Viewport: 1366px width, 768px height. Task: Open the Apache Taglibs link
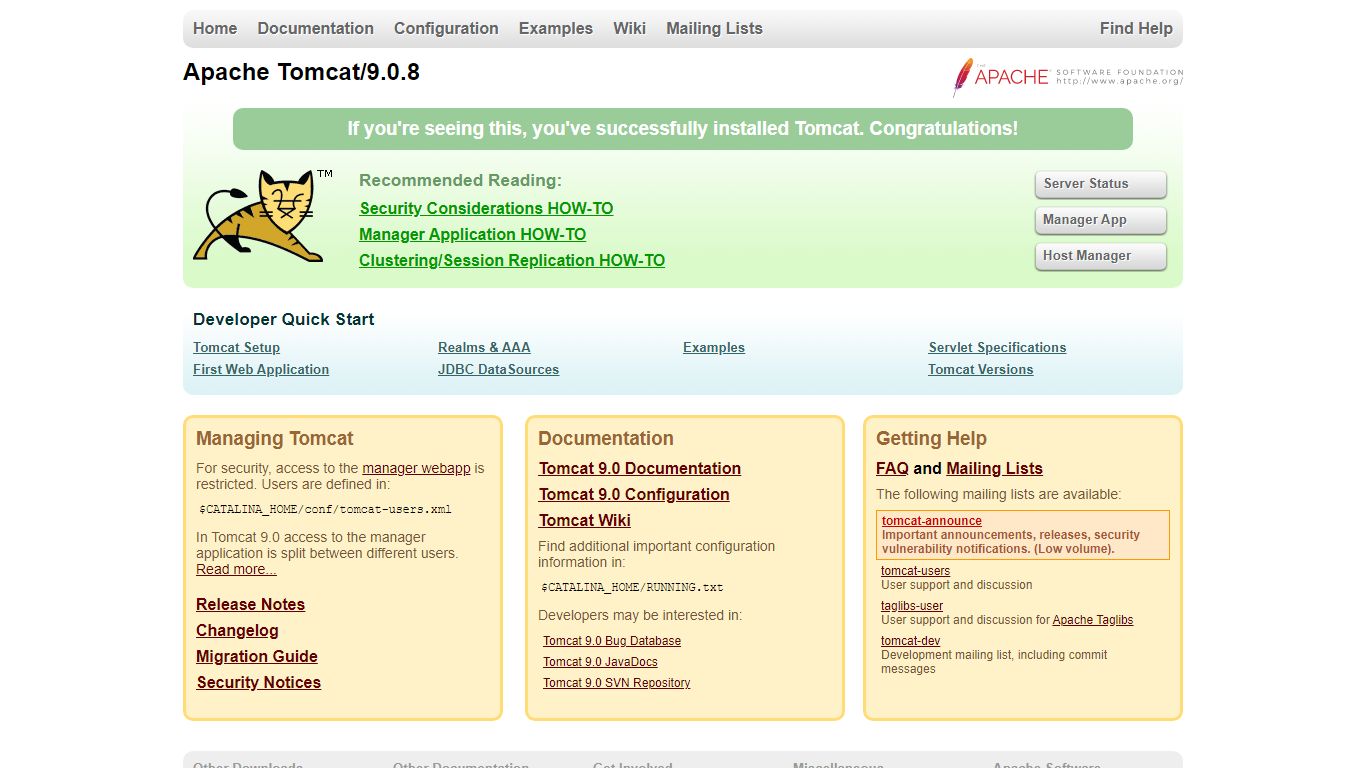pos(1092,620)
